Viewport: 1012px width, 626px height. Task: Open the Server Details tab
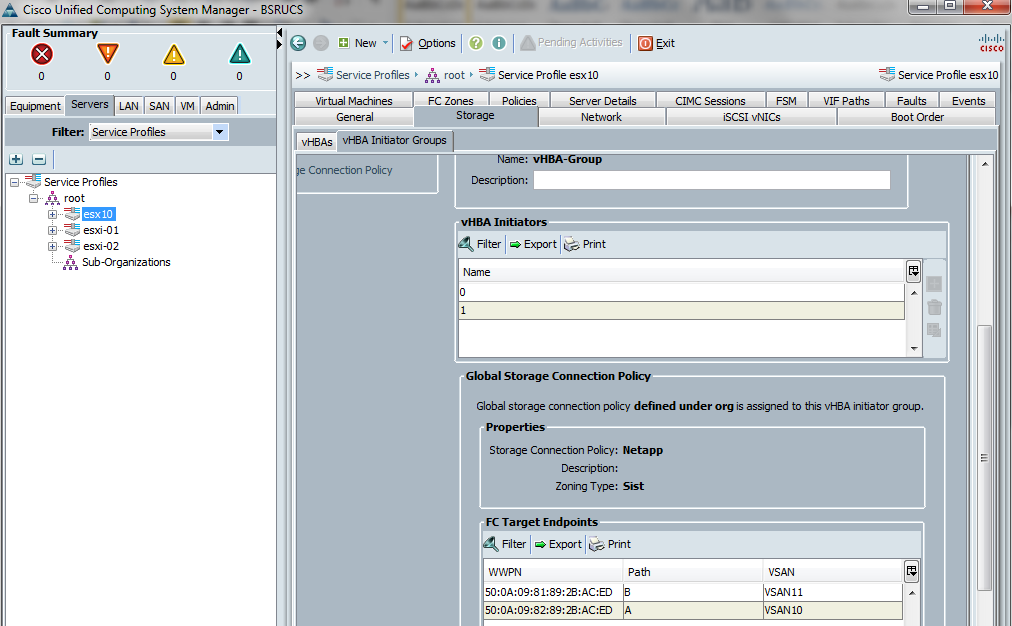tap(603, 101)
